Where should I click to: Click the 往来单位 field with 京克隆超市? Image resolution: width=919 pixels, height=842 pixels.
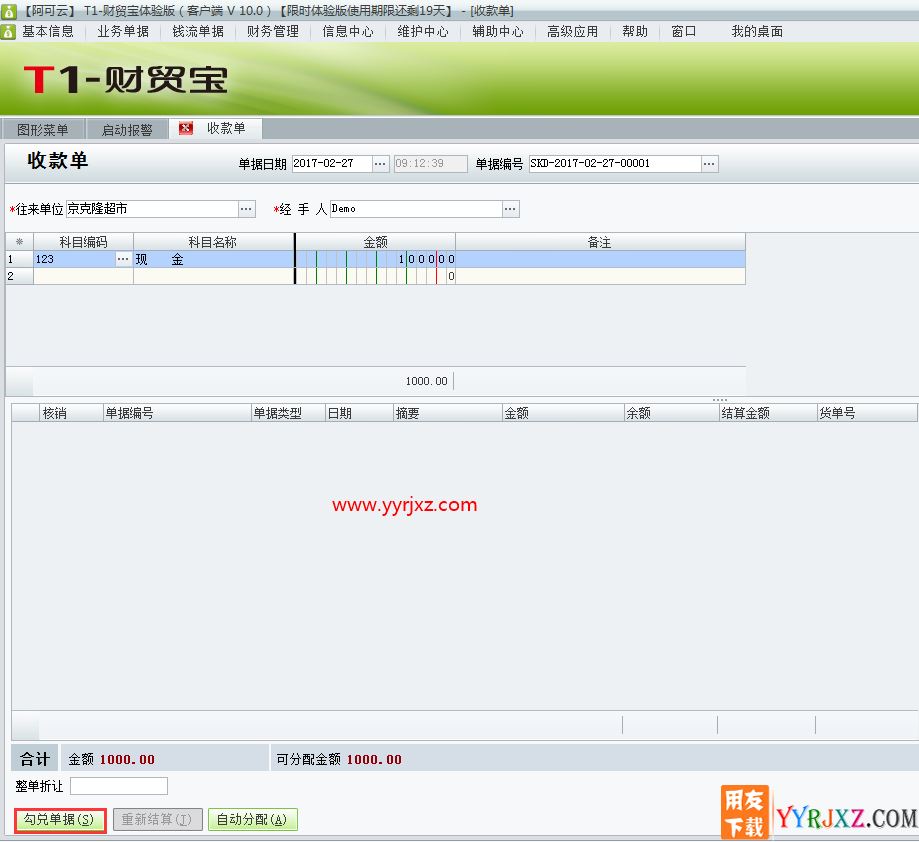152,209
